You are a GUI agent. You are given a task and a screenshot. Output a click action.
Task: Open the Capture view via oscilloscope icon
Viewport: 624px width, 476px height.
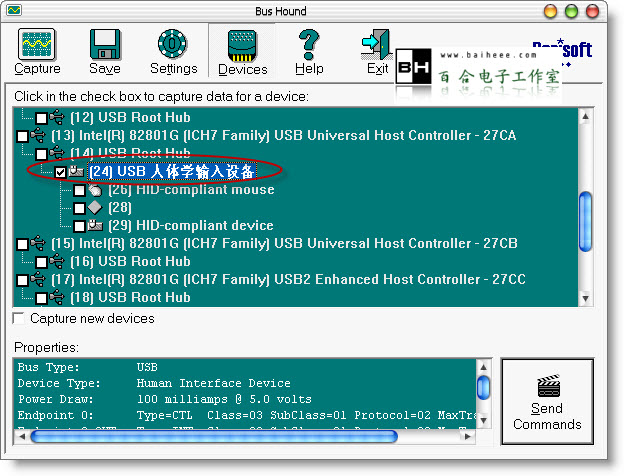37,44
